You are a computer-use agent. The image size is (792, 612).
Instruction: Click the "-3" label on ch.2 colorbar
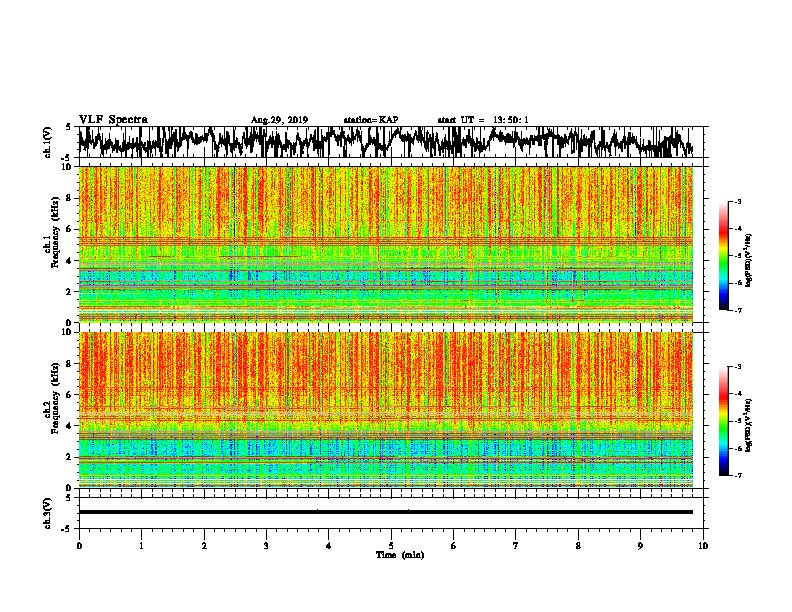(737, 367)
